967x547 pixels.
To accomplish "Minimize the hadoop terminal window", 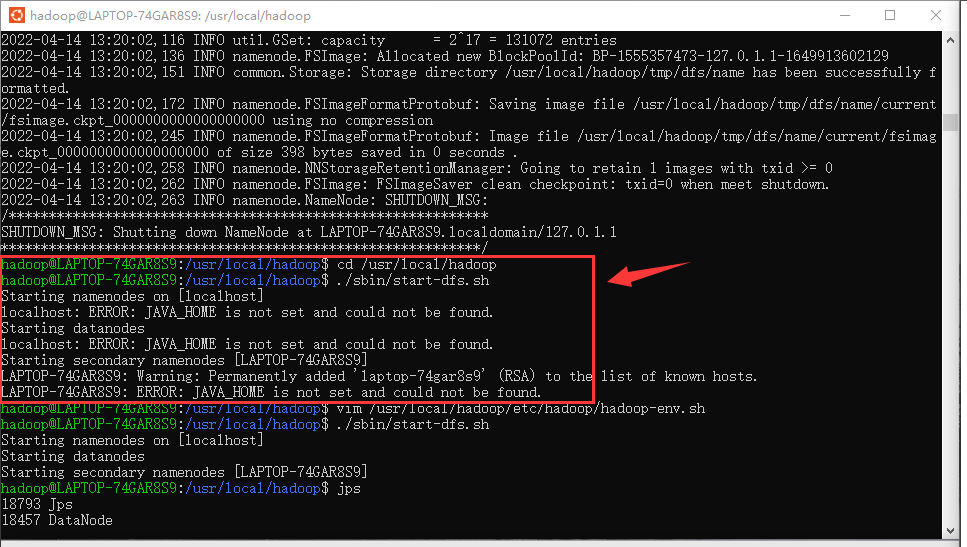I will tap(841, 16).
